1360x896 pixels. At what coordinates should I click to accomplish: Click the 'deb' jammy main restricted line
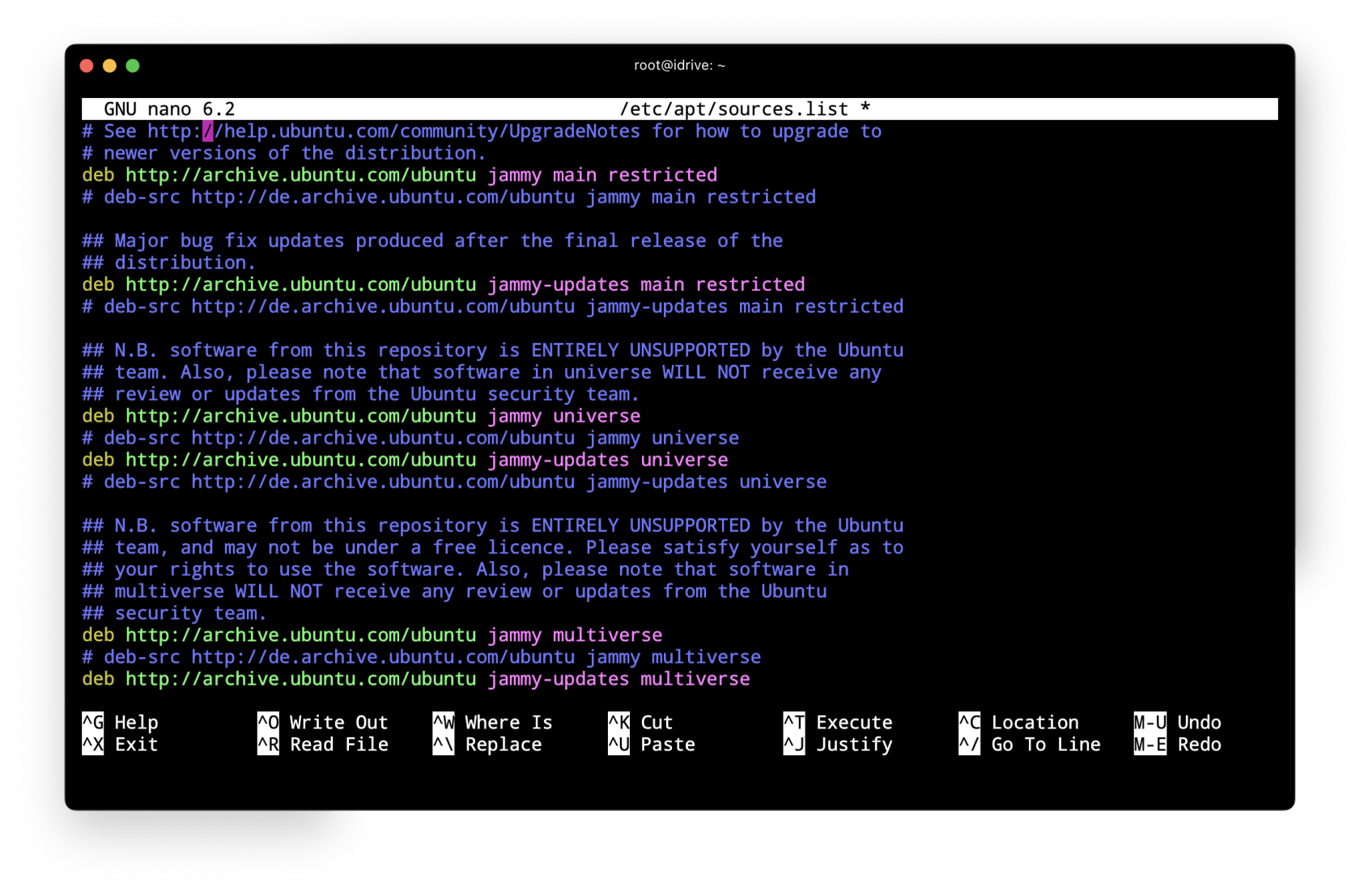[x=399, y=175]
